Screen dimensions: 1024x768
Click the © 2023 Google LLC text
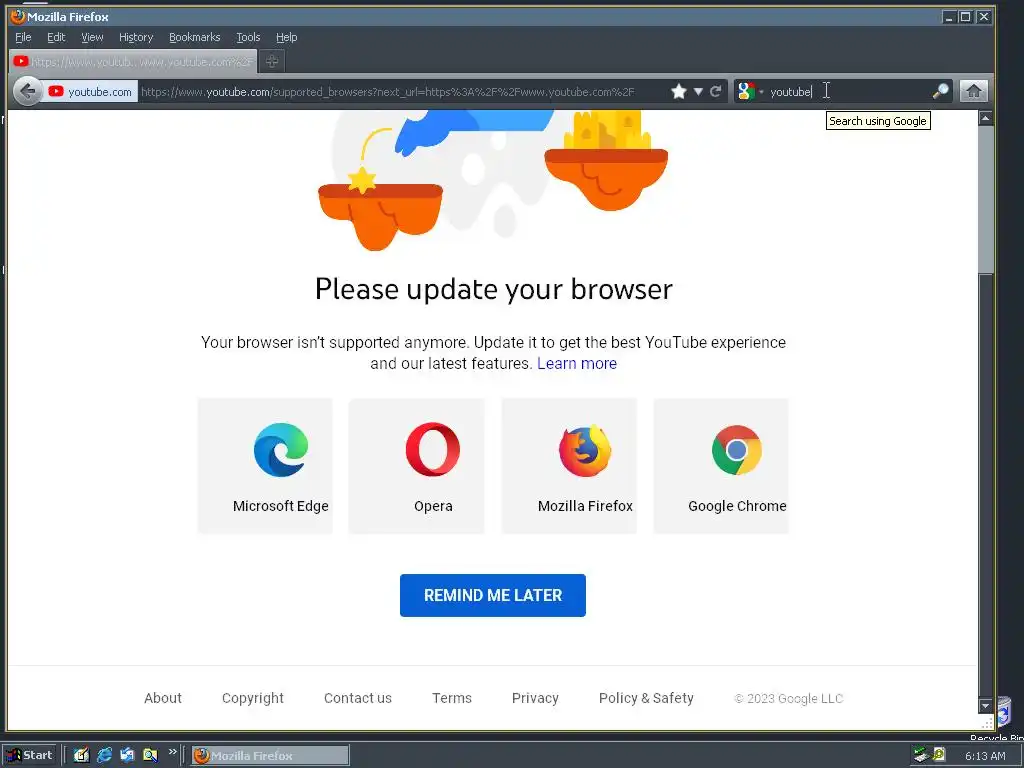(789, 699)
